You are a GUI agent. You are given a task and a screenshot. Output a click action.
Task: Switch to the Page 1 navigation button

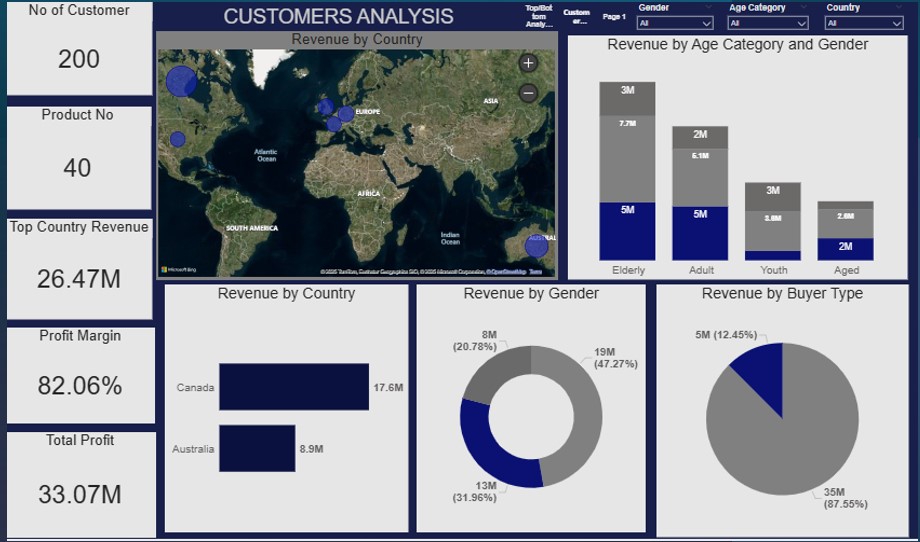[614, 16]
